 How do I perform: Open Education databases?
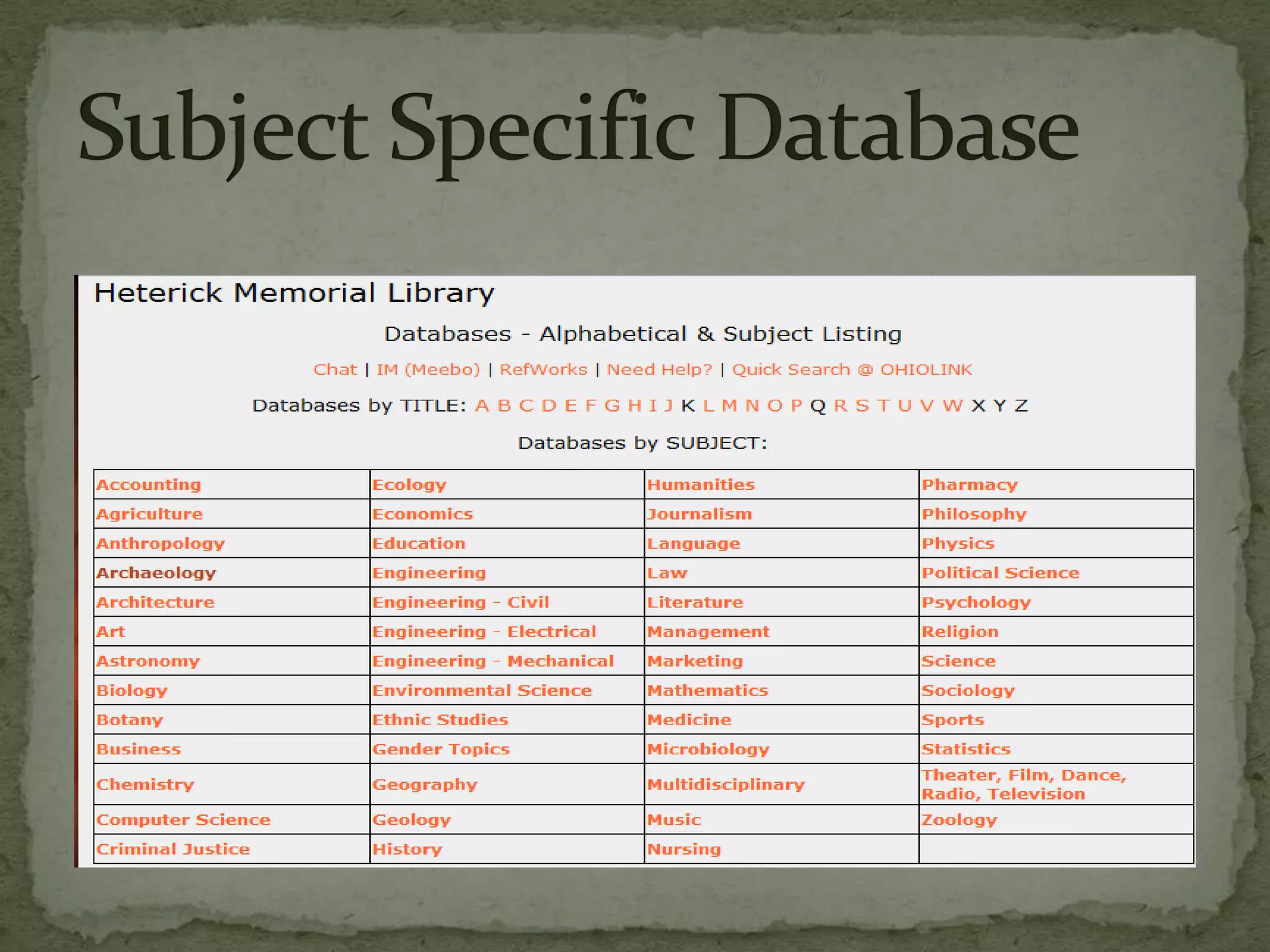[419, 544]
